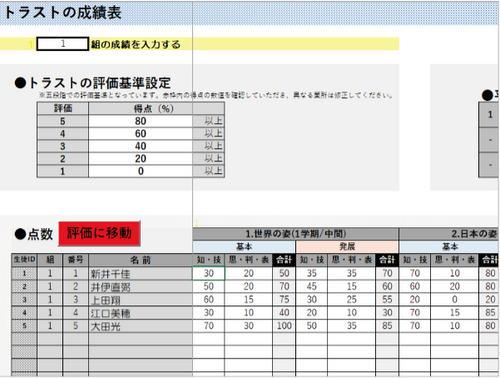
Task: Select 大田光's total cell showing 100
Action: [x=284, y=326]
